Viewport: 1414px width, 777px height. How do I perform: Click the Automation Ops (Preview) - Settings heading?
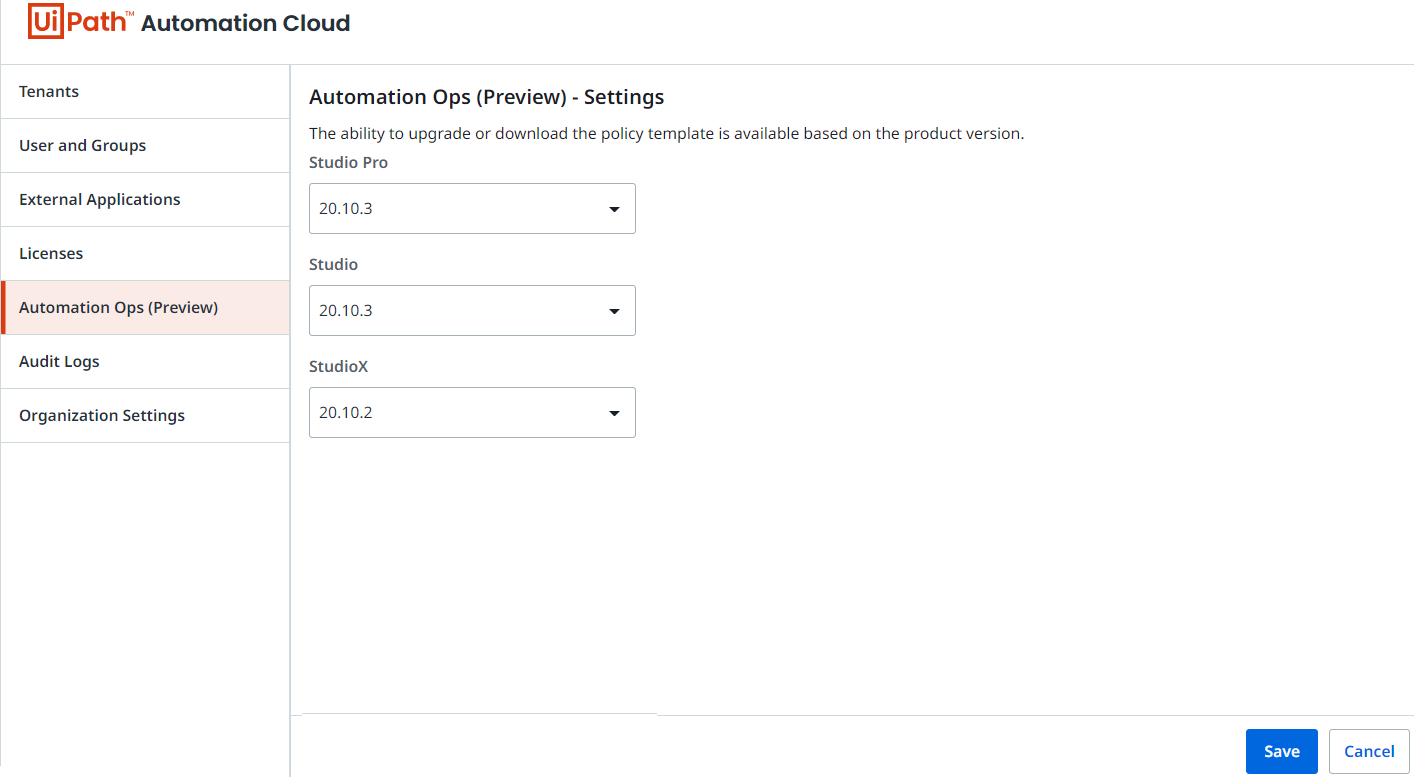[487, 97]
